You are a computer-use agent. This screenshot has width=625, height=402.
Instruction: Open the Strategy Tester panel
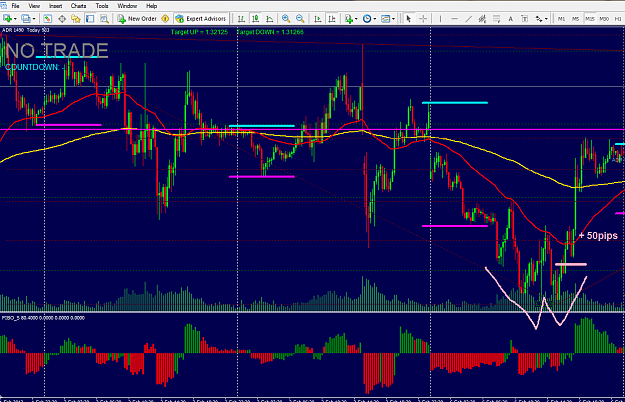pos(104,19)
